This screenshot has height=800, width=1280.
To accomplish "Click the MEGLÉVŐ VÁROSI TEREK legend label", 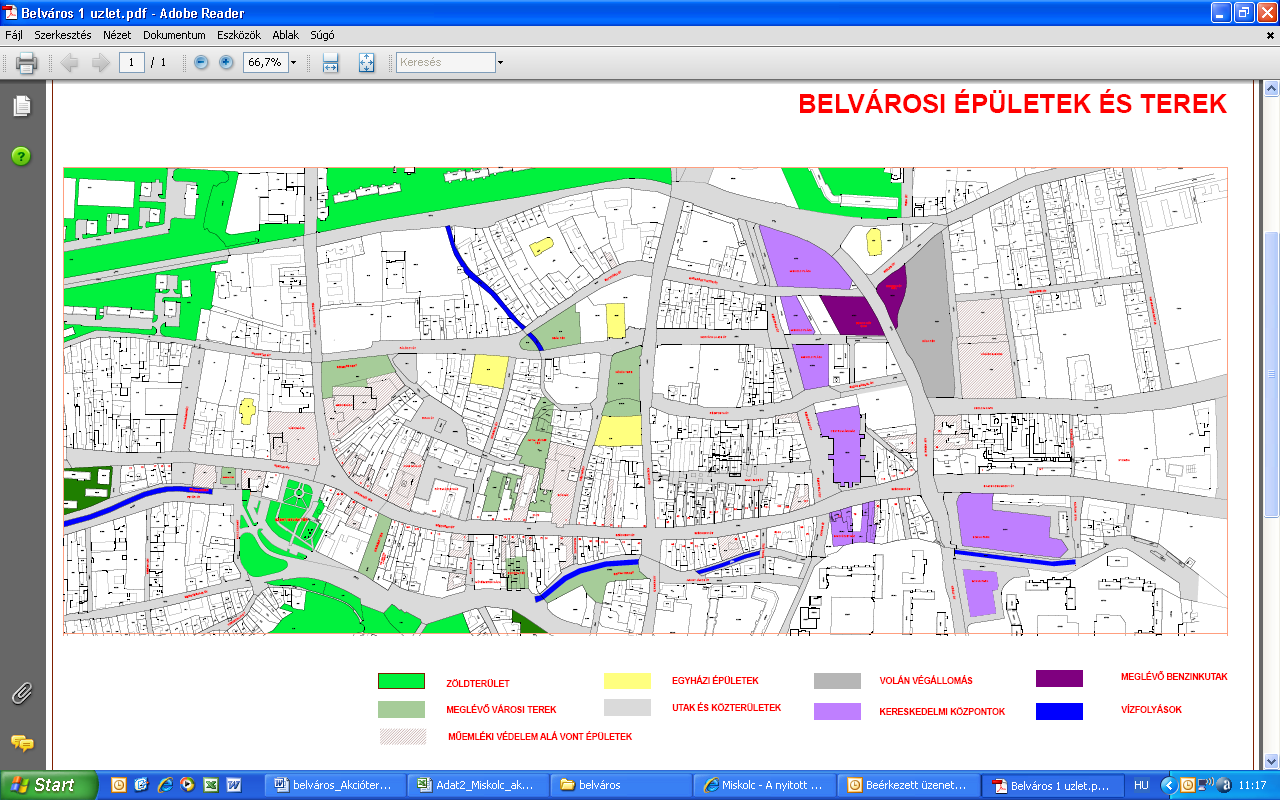I will pyautogui.click(x=501, y=710).
